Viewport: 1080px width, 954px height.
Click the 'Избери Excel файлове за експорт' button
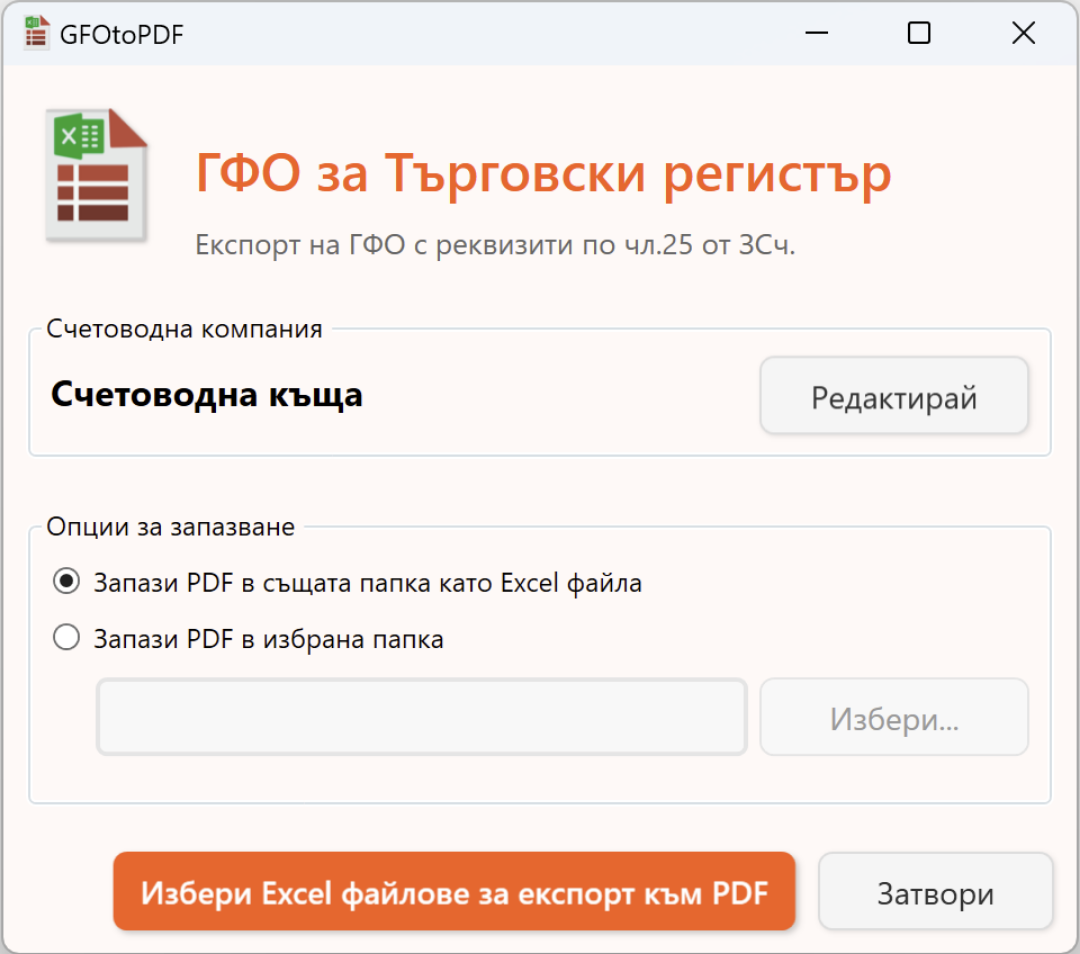pyautogui.click(x=454, y=891)
